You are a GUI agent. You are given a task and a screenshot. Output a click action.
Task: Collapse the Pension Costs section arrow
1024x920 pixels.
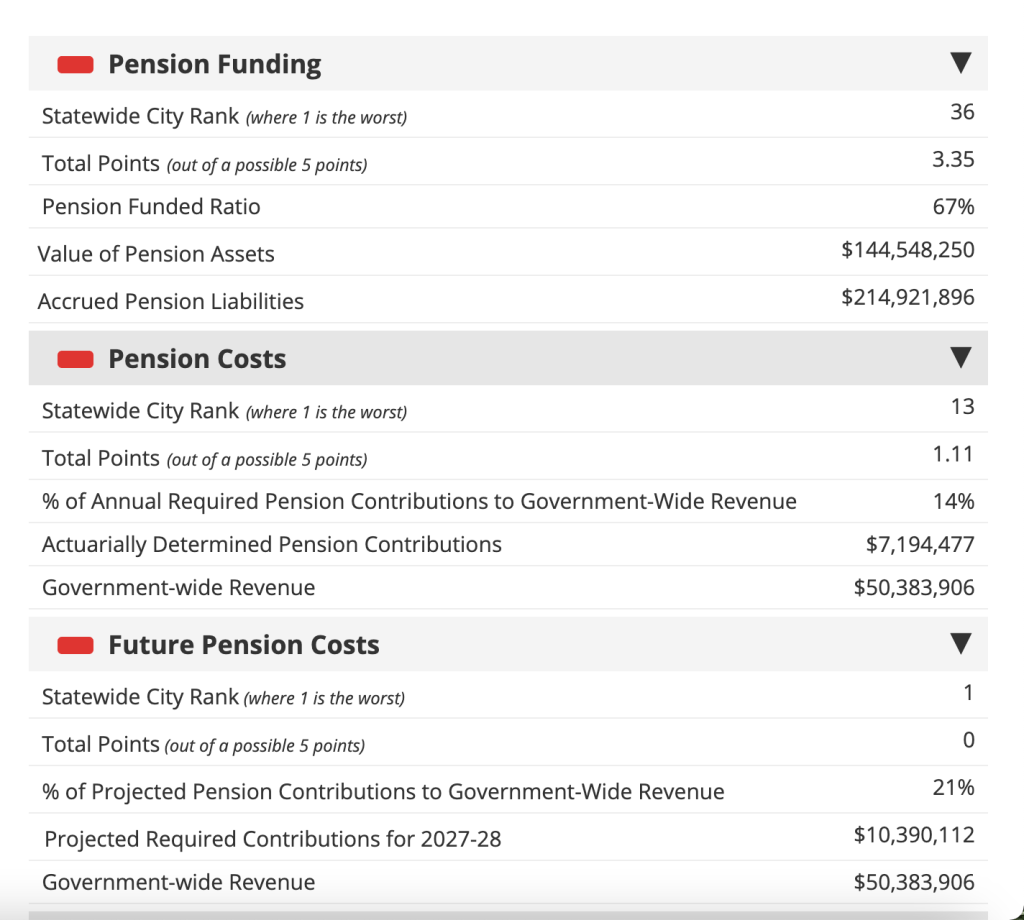[x=960, y=358]
